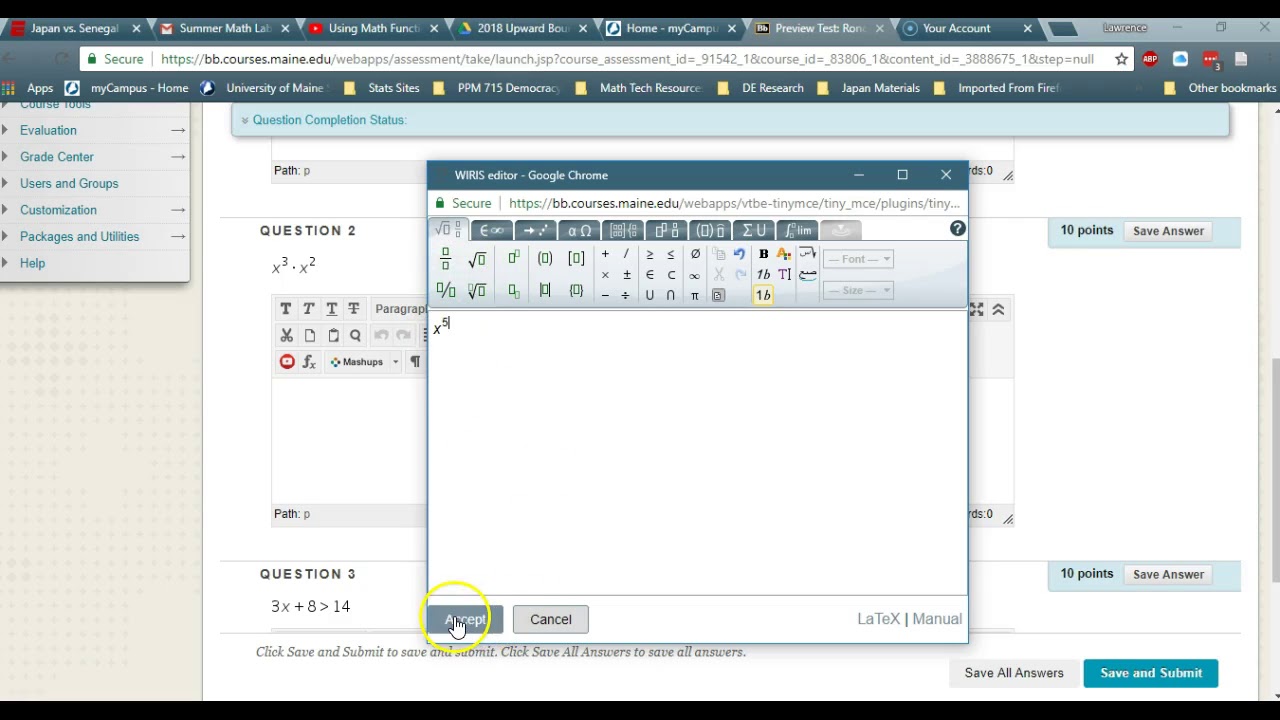Switch to sums and unions tab

754,231
